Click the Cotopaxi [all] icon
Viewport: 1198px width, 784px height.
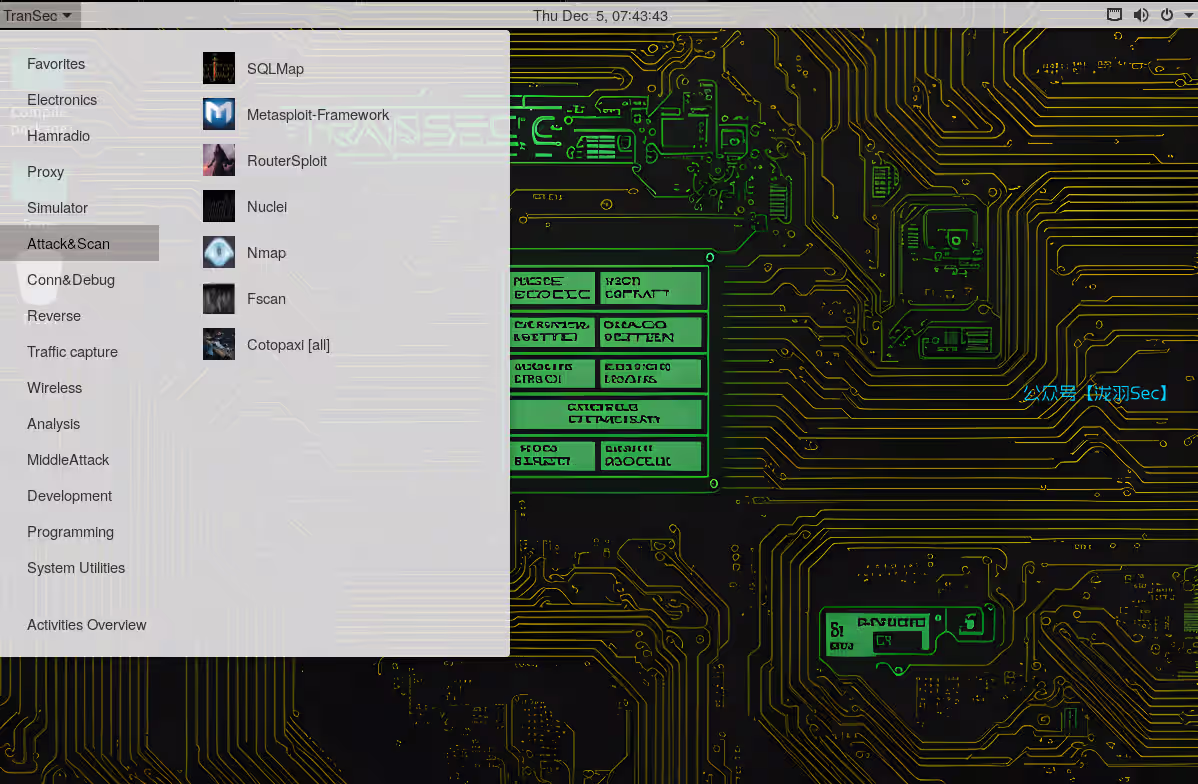(218, 345)
